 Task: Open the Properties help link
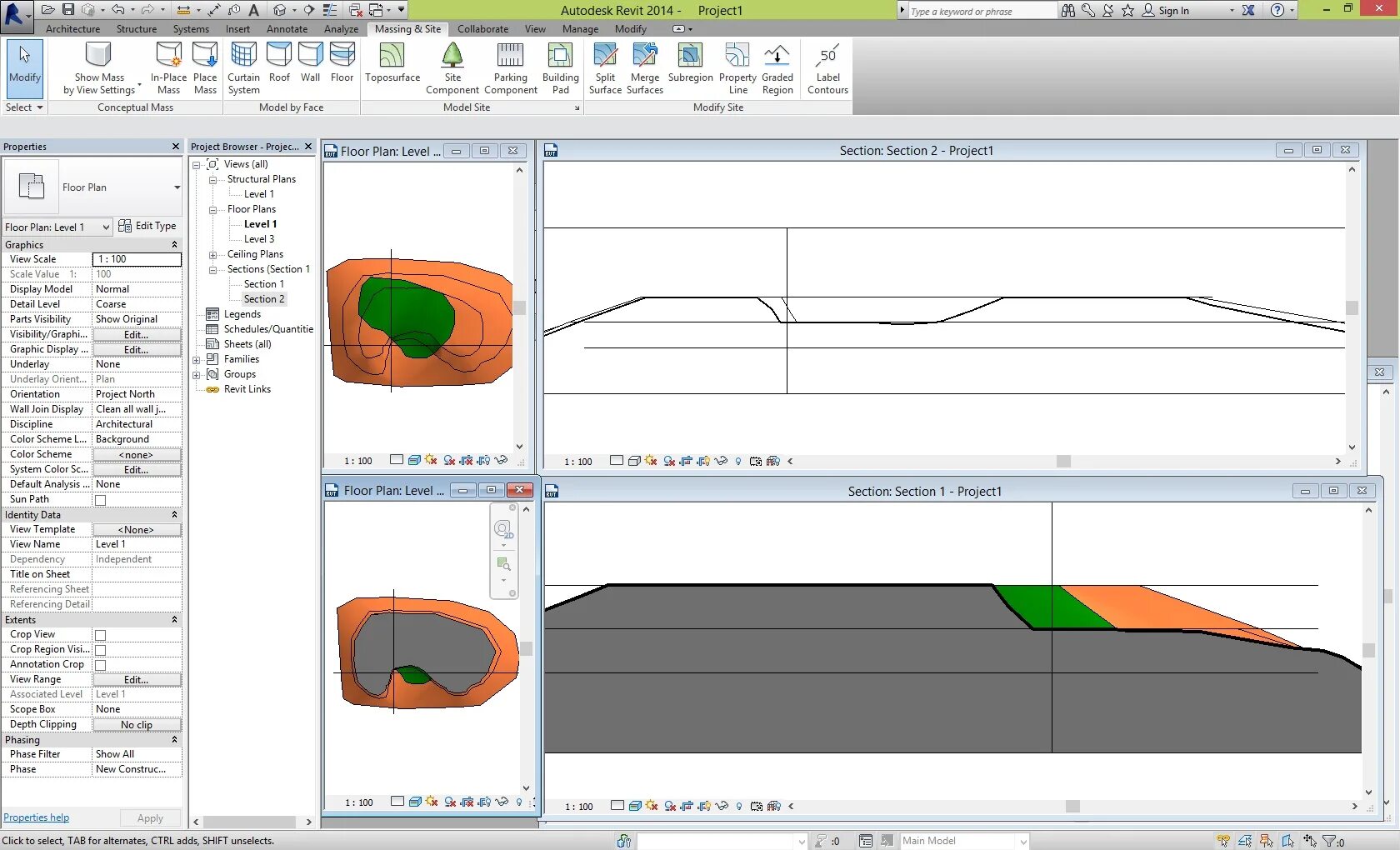click(x=37, y=818)
